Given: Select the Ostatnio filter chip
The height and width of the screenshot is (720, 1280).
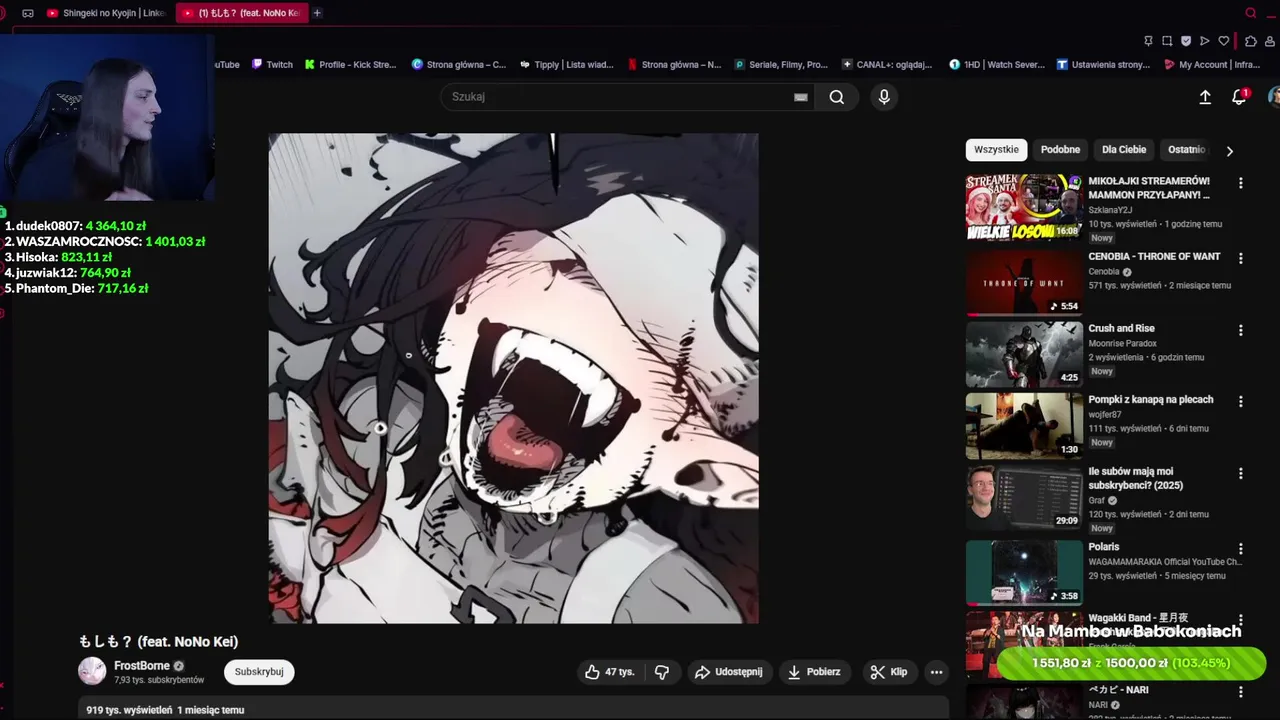Looking at the screenshot, I should (x=1186, y=150).
